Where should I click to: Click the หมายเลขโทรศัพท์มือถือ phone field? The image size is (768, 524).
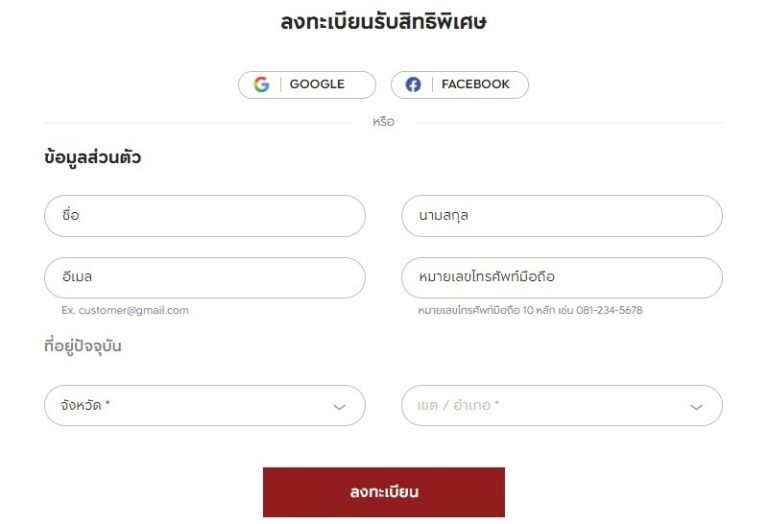click(x=562, y=278)
